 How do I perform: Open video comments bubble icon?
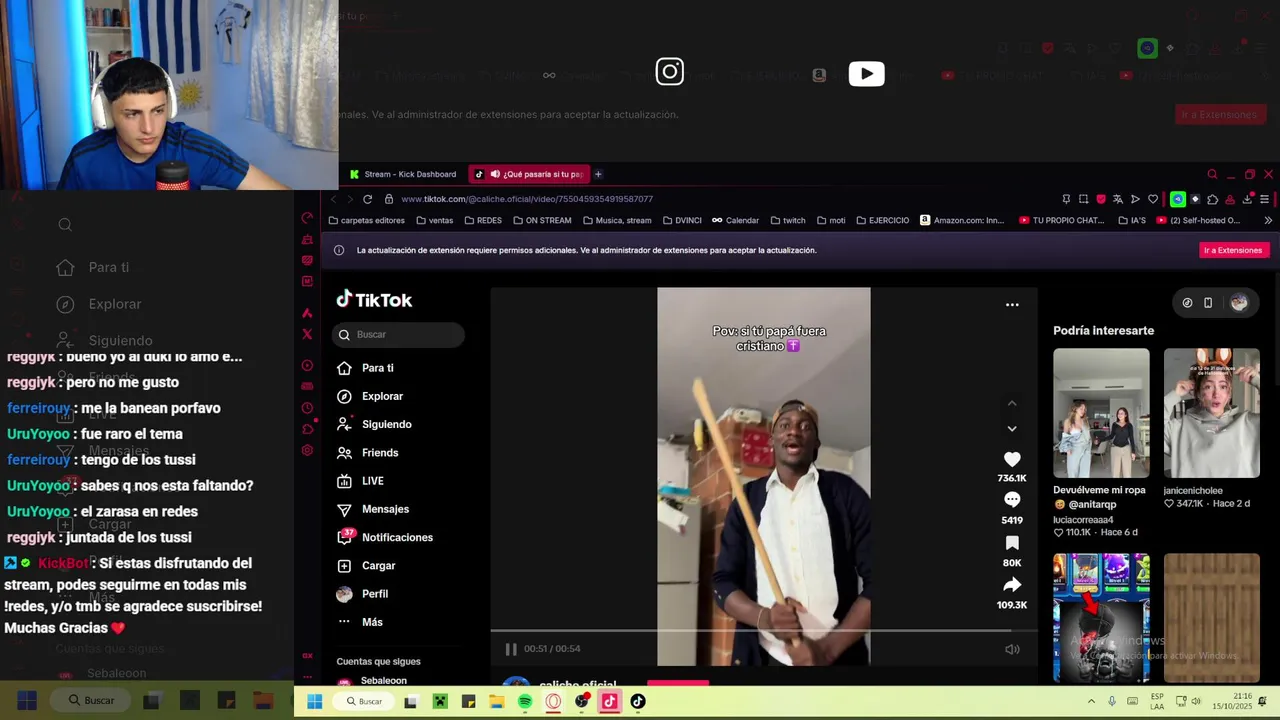[1012, 500]
